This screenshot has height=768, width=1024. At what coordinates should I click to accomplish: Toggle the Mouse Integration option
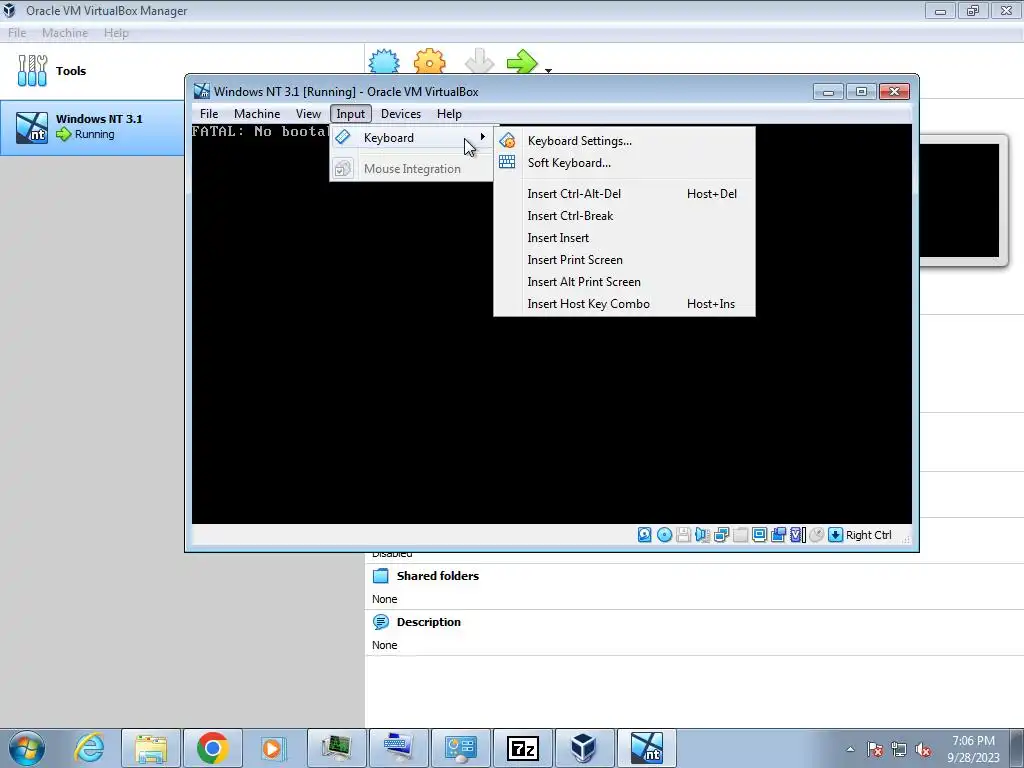point(411,168)
